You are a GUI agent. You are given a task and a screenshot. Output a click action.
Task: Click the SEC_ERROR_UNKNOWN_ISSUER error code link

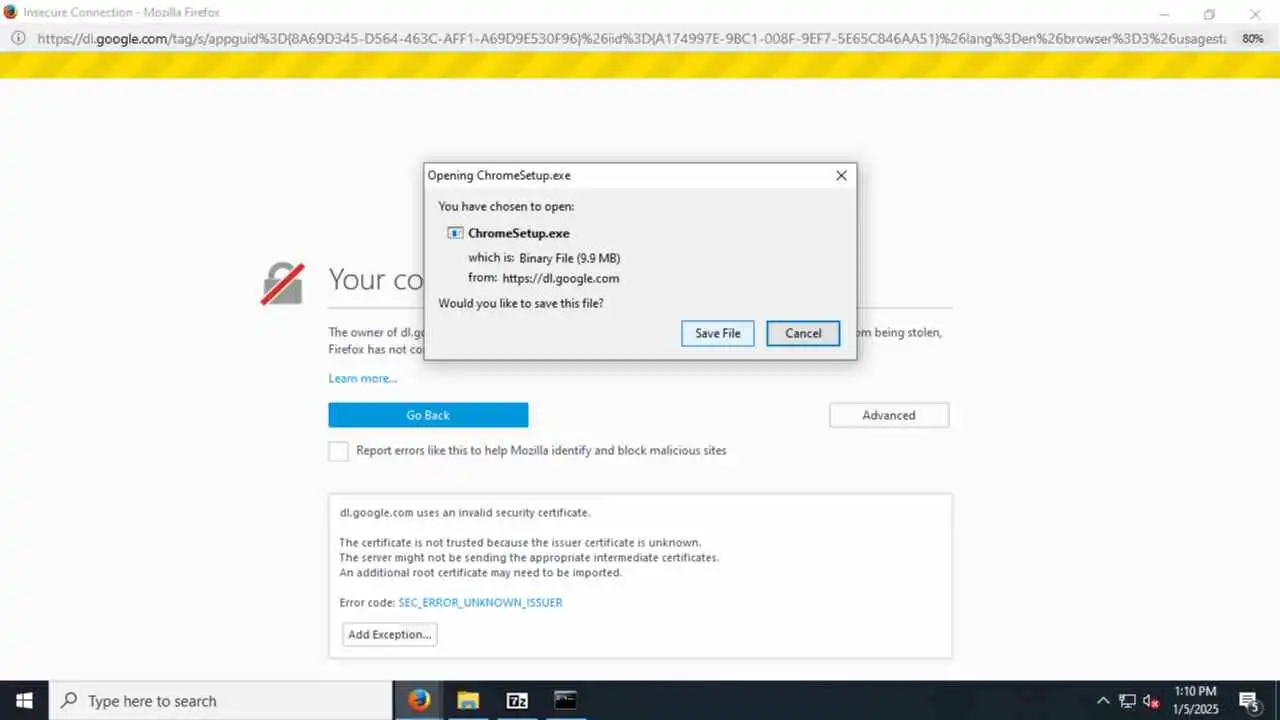(x=480, y=603)
